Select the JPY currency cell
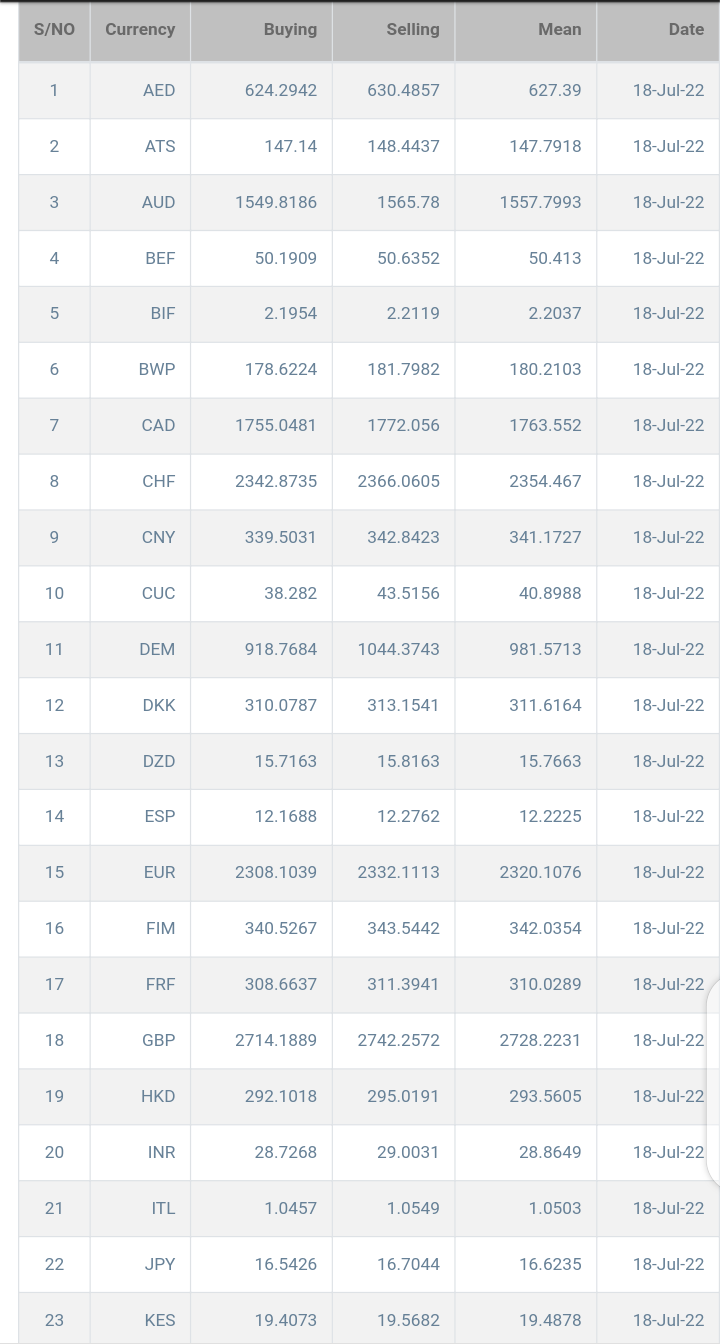 click(159, 1264)
